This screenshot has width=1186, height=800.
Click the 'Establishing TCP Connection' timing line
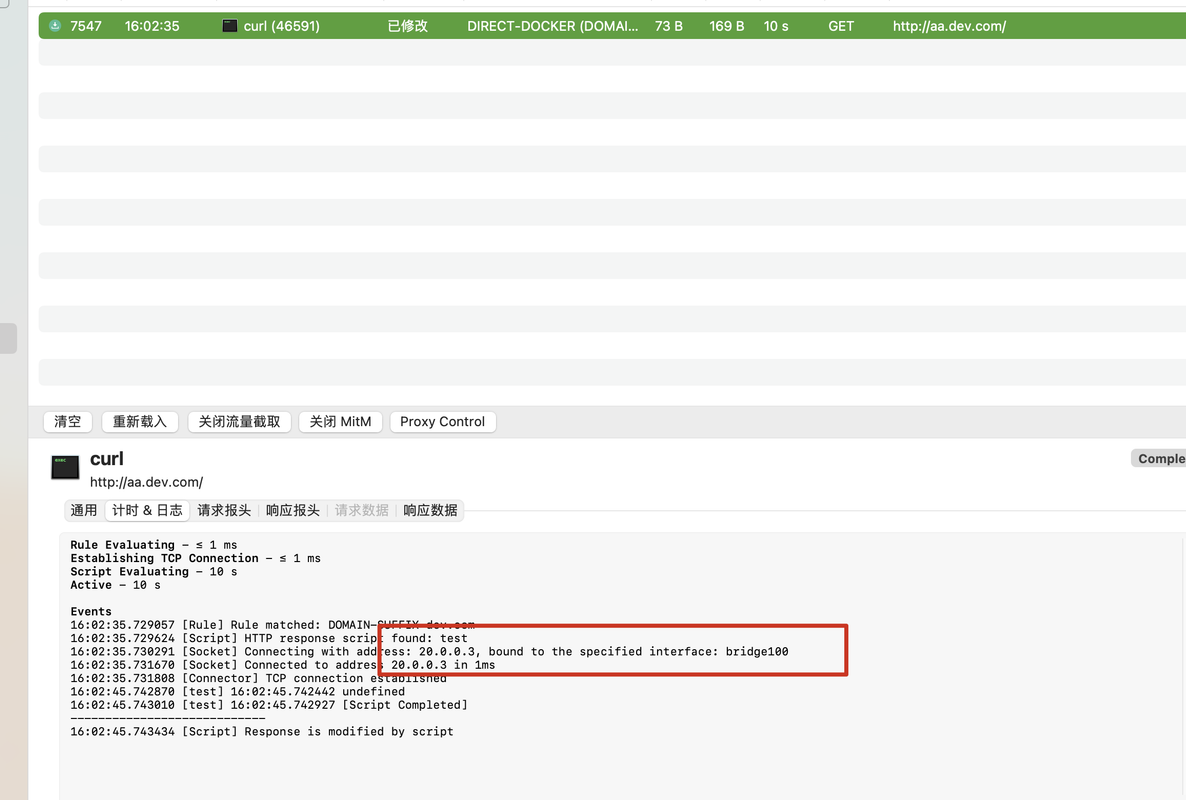point(195,559)
